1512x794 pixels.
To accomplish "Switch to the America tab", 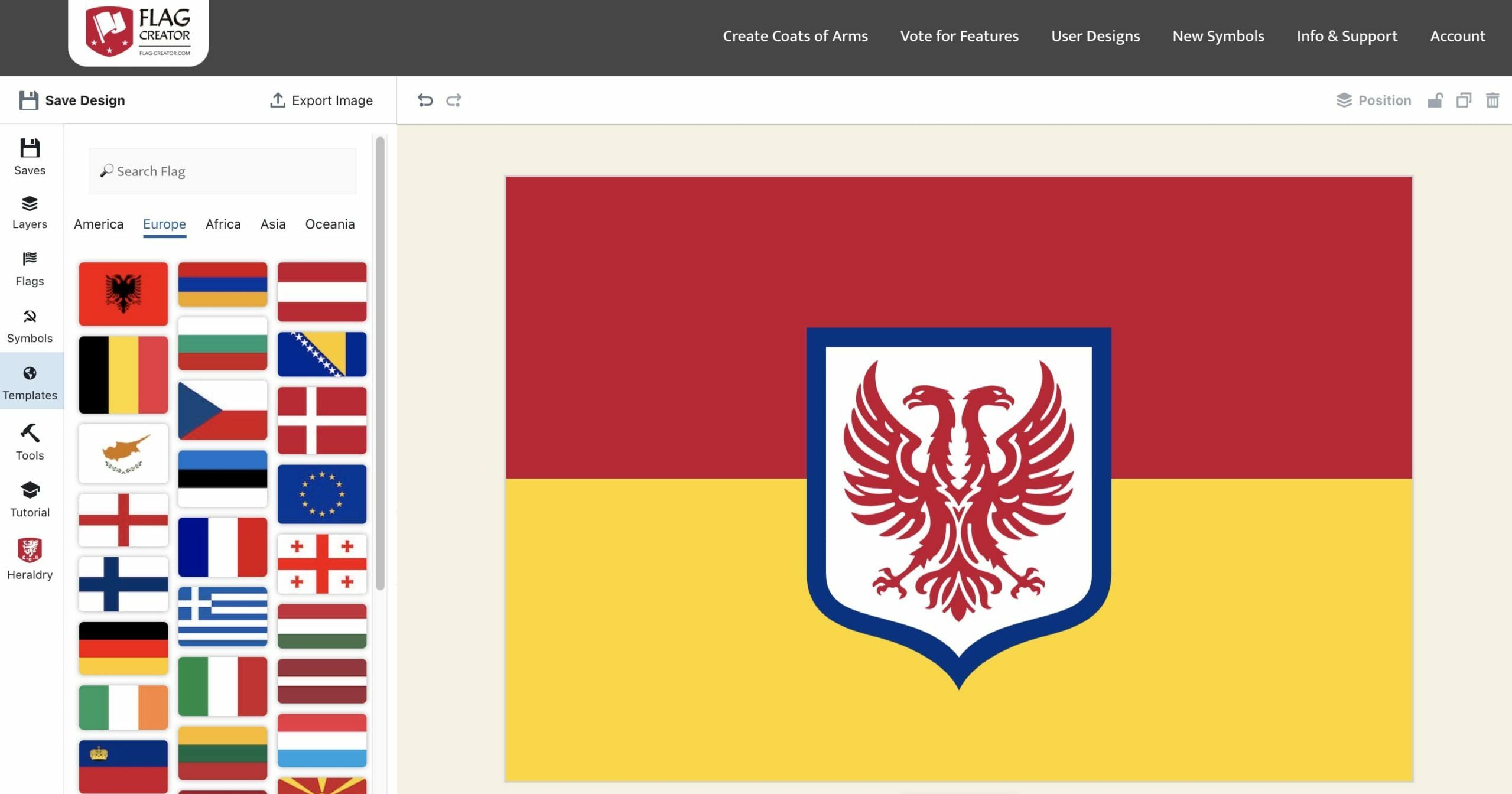I will point(99,224).
